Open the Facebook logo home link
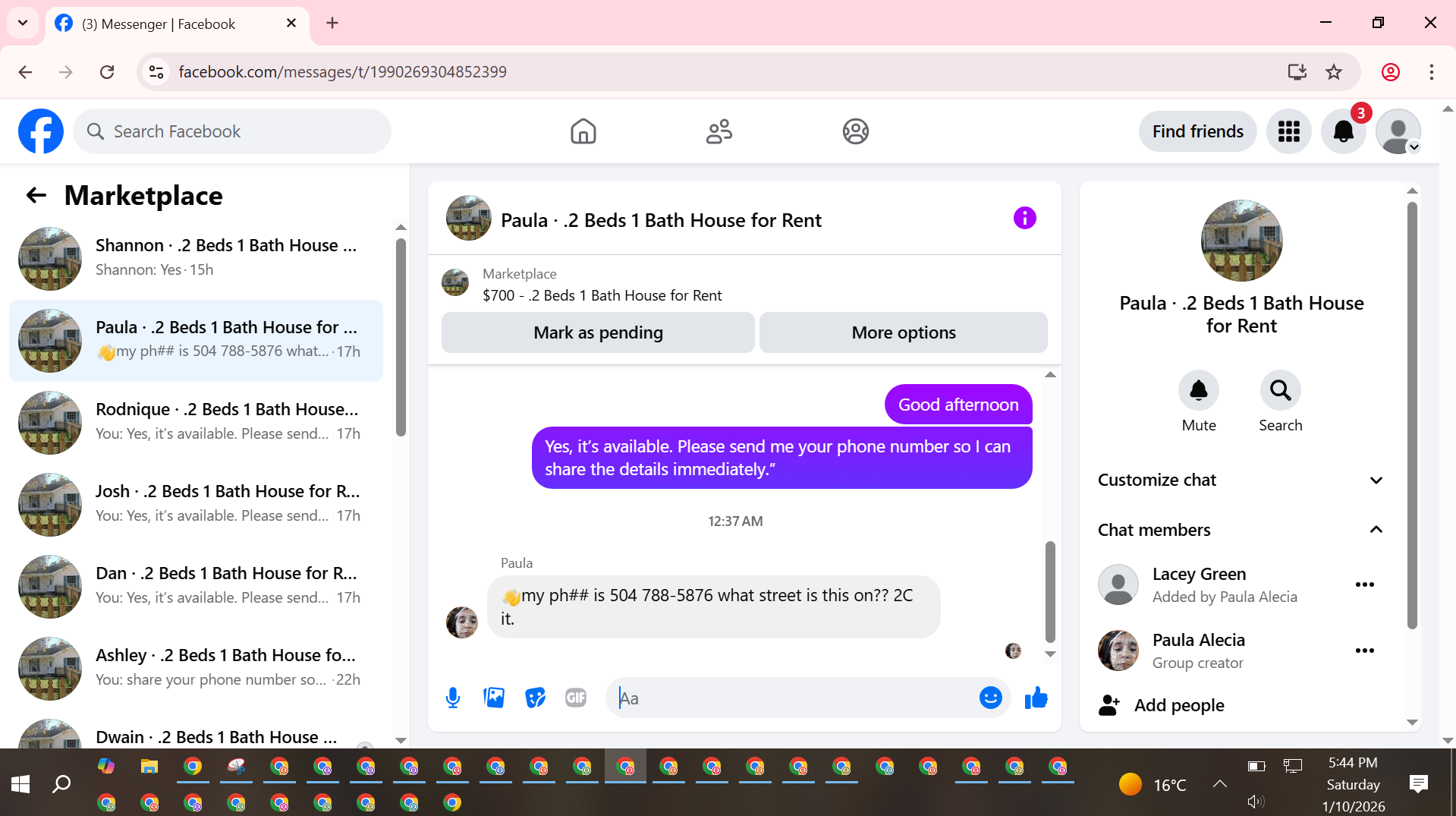The image size is (1456, 816). (41, 131)
